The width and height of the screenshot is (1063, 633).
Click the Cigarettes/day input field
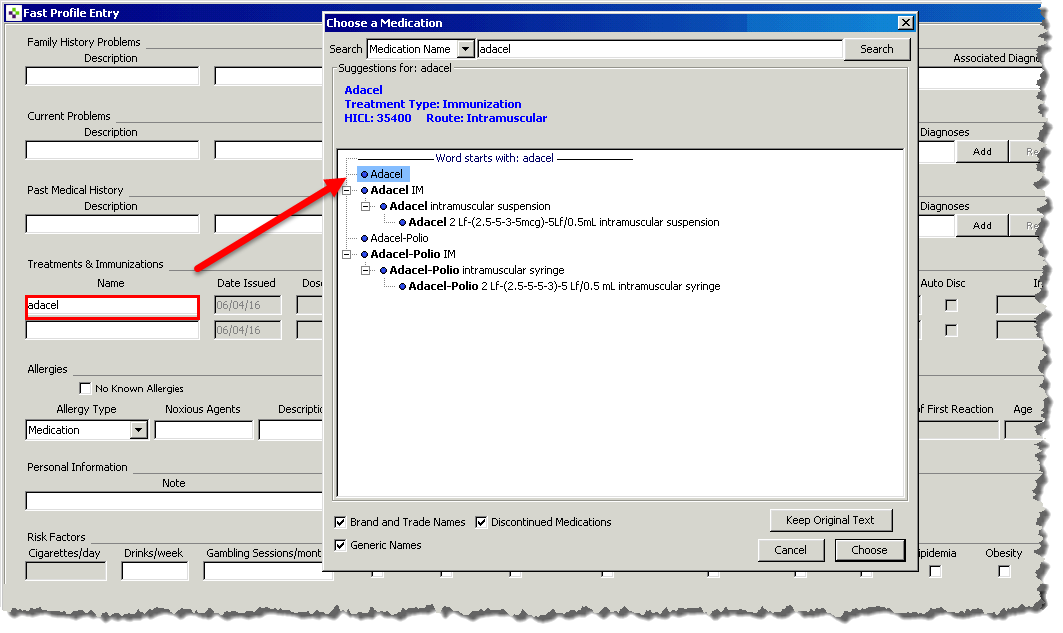[x=66, y=571]
